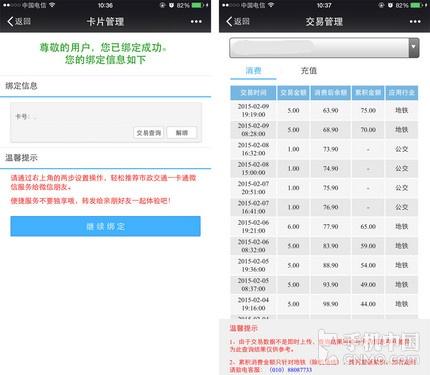Open the three-dot menu on 卡片管理 screen
This screenshot has height=375, width=430.
pyautogui.click(x=196, y=22)
